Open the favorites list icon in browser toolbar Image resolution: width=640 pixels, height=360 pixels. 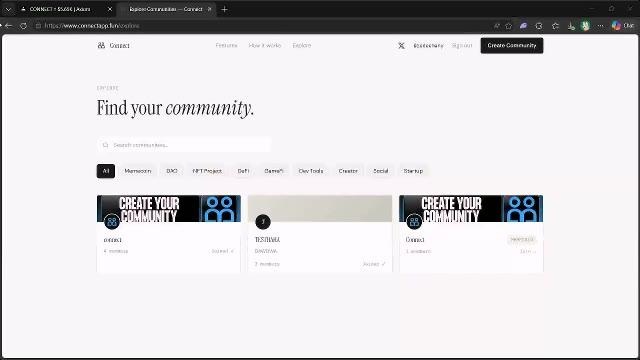(x=555, y=26)
